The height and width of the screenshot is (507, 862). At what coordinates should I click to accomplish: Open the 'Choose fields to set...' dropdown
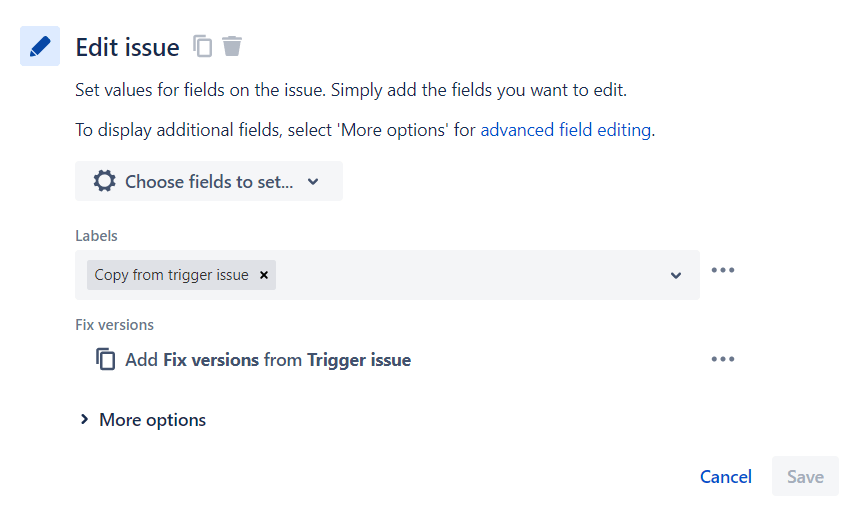tap(209, 181)
